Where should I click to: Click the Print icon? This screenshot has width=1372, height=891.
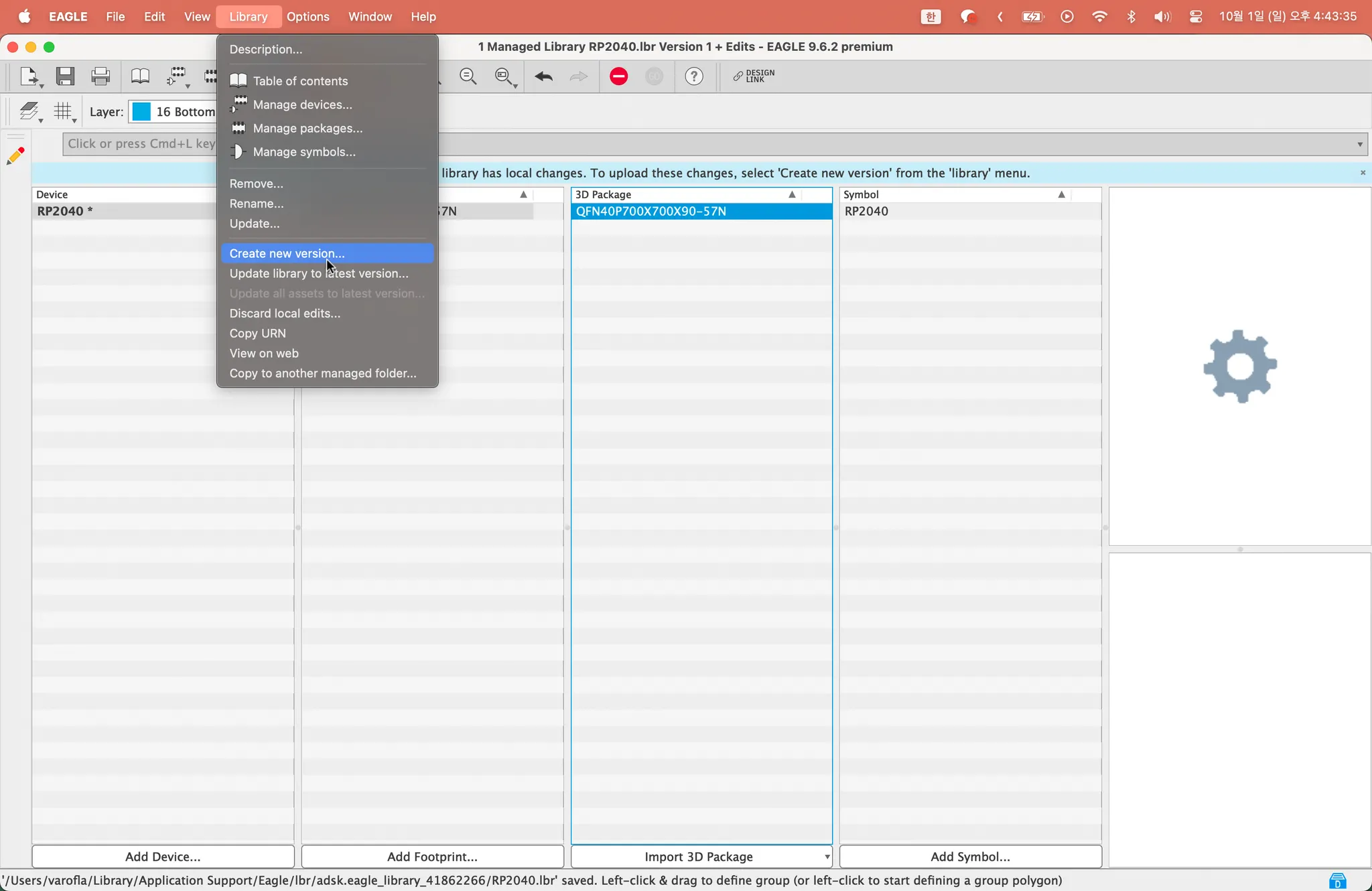click(100, 76)
